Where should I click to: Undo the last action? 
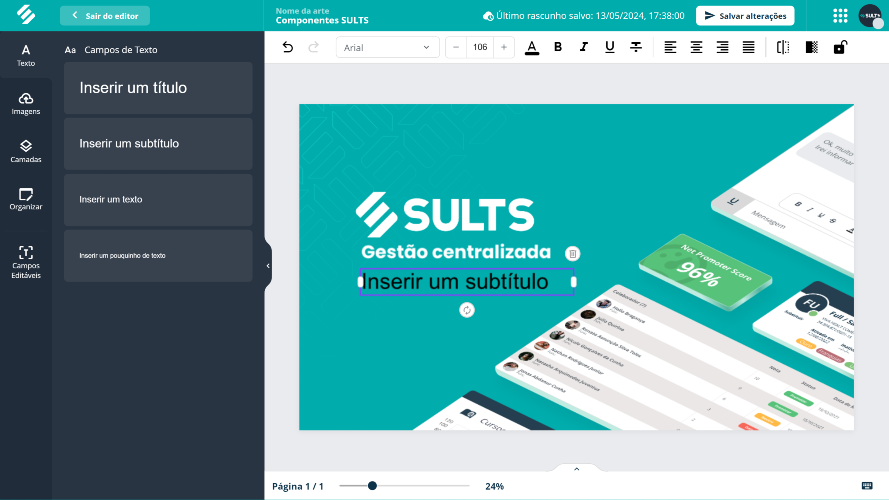287,47
